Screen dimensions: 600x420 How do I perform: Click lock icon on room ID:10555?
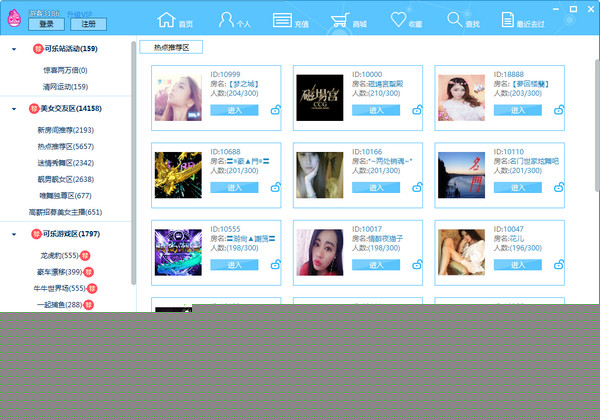pyautogui.click(x=276, y=264)
